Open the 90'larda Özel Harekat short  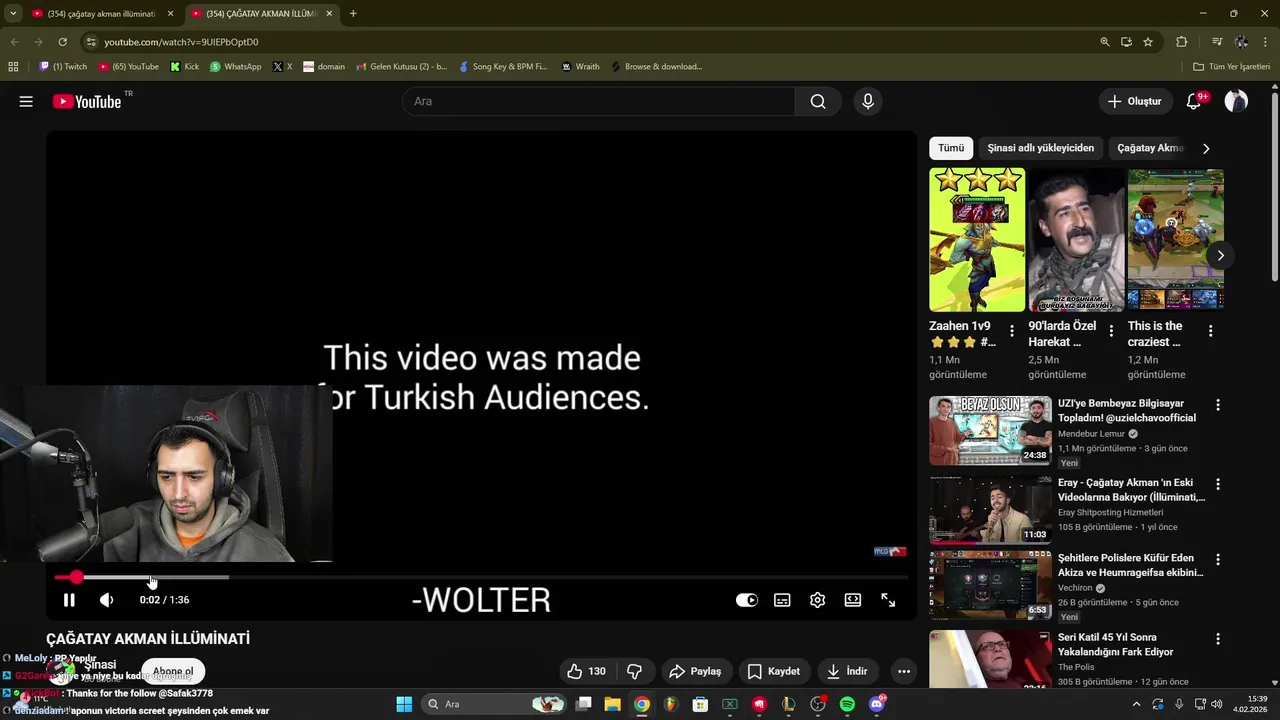1076,240
